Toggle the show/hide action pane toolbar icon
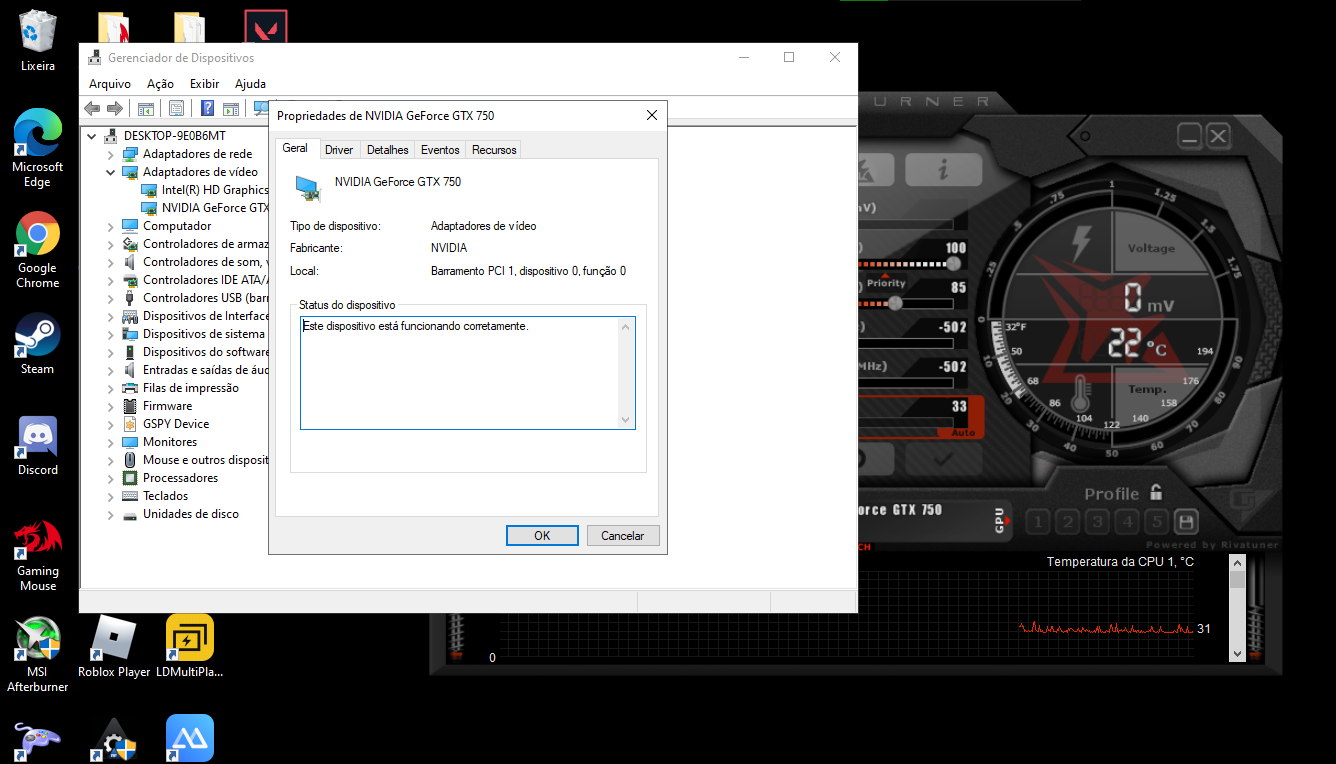The image size is (1336, 764). coord(230,108)
